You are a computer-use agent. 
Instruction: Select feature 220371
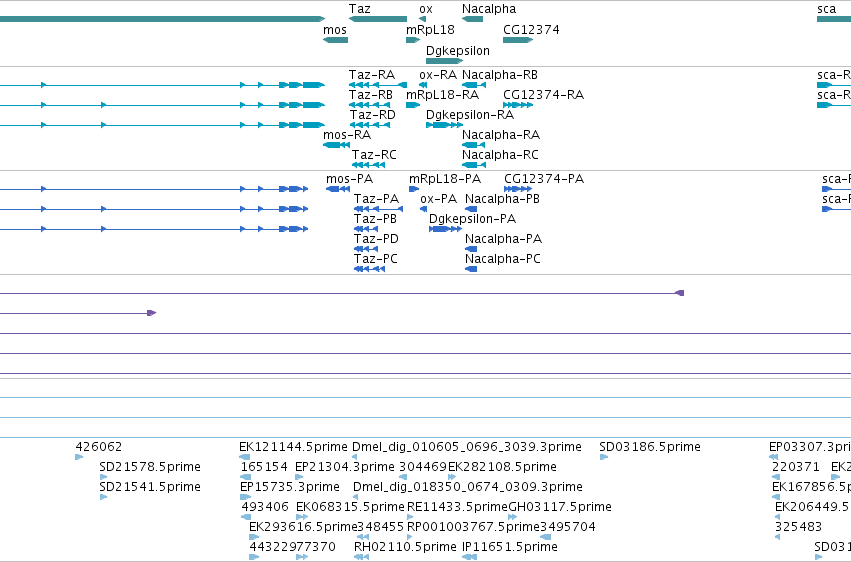796,467
